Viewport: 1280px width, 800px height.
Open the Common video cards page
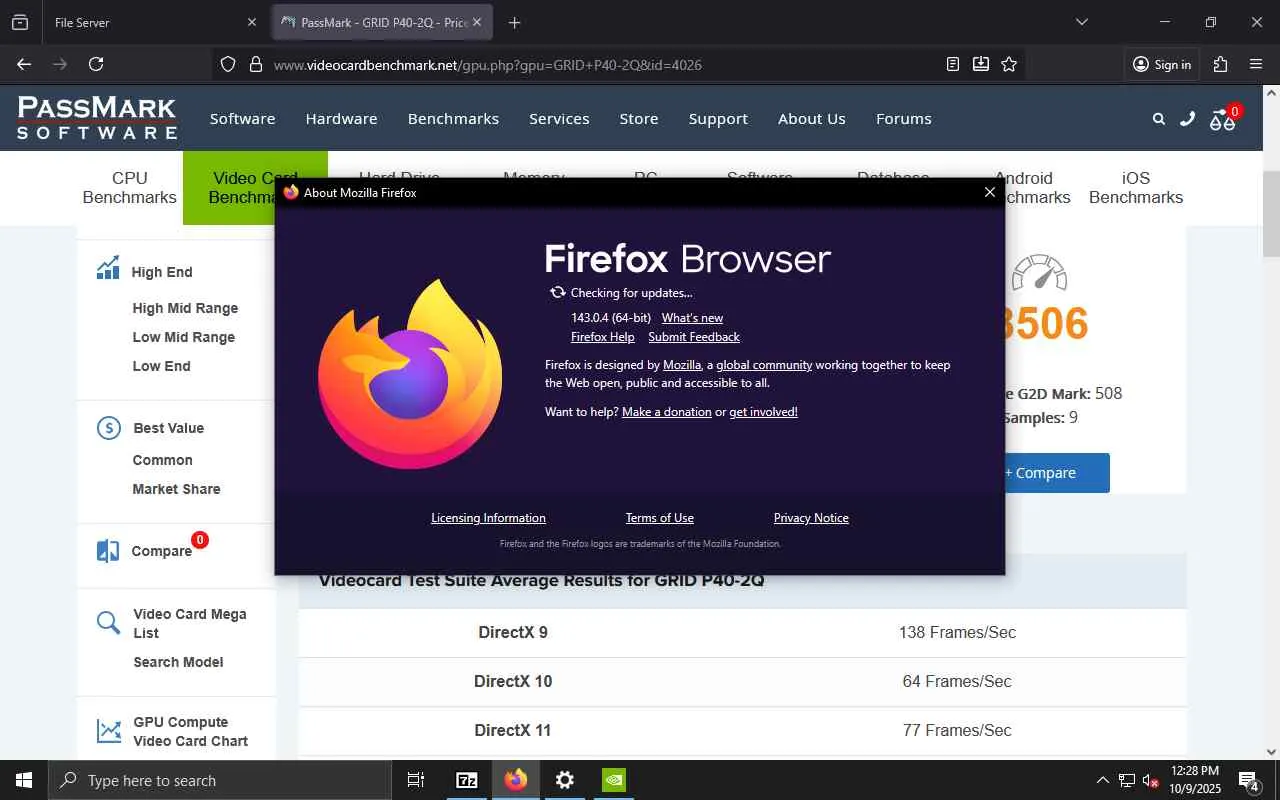pos(162,460)
